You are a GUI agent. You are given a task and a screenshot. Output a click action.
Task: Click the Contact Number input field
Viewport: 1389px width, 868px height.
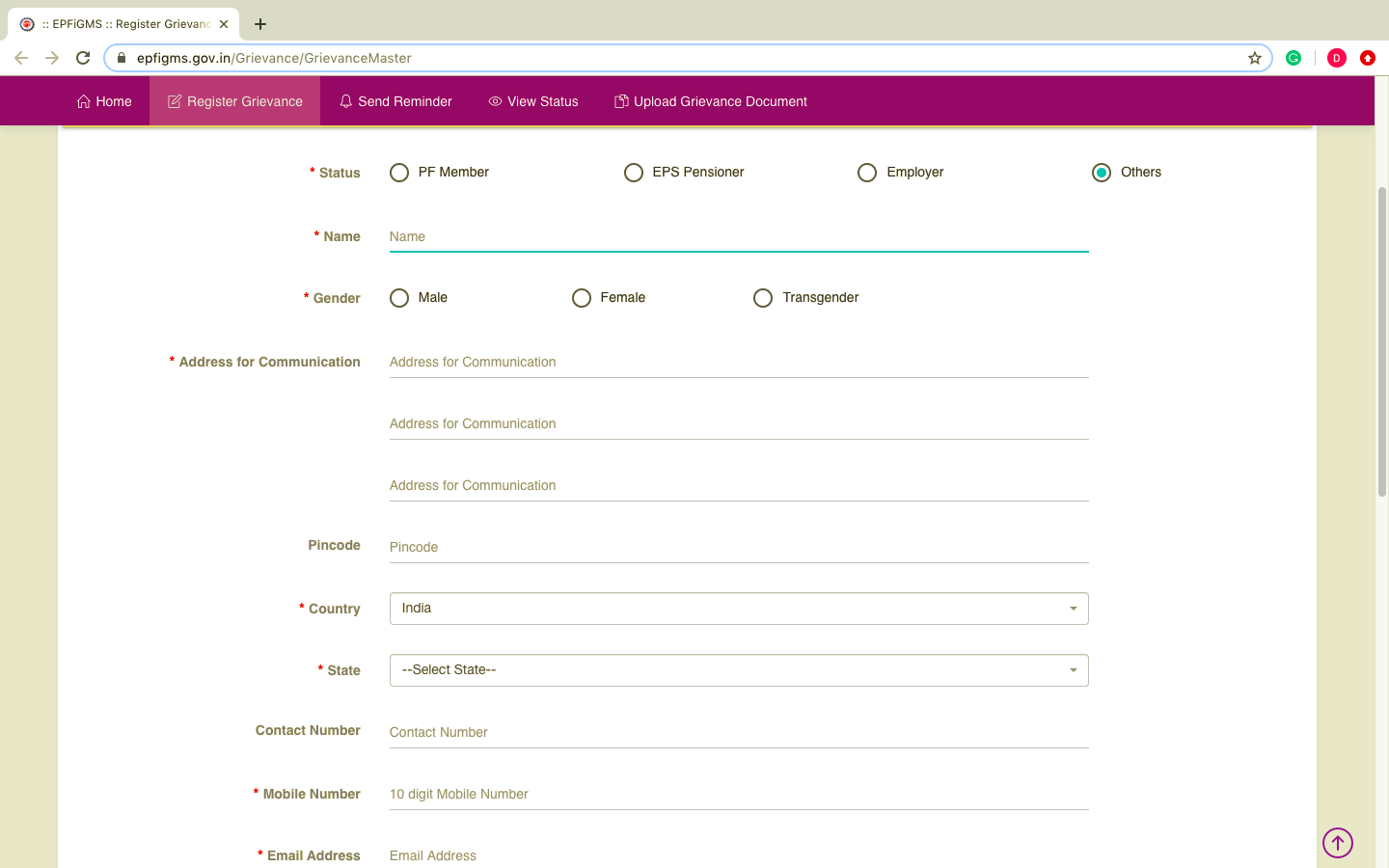739,732
